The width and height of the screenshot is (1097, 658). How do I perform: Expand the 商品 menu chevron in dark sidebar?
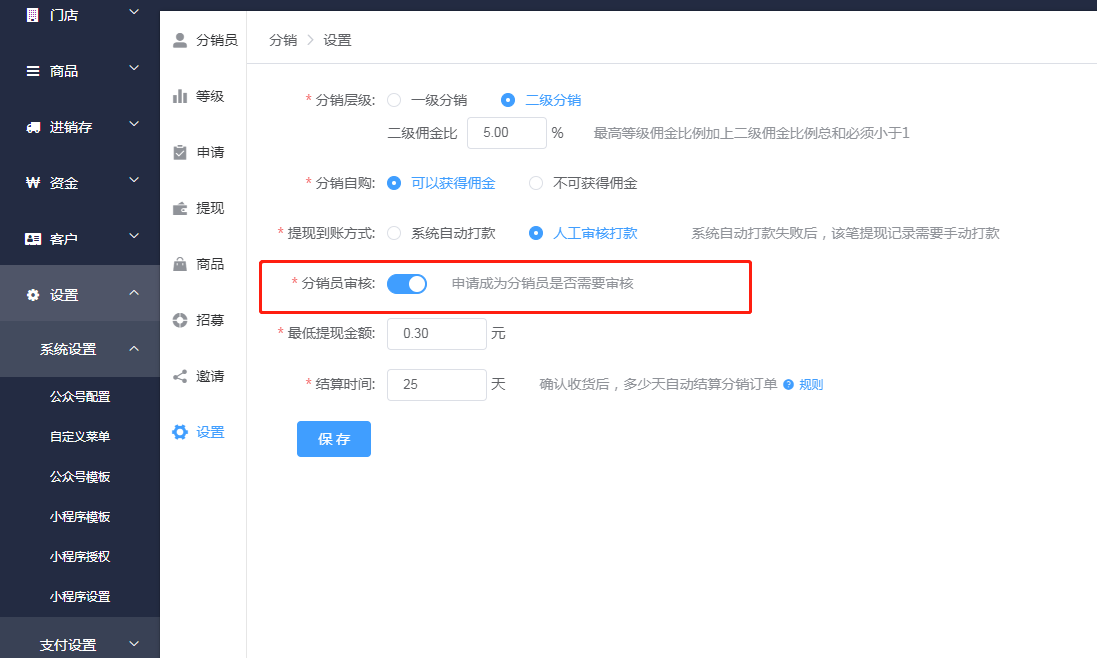coord(134,69)
